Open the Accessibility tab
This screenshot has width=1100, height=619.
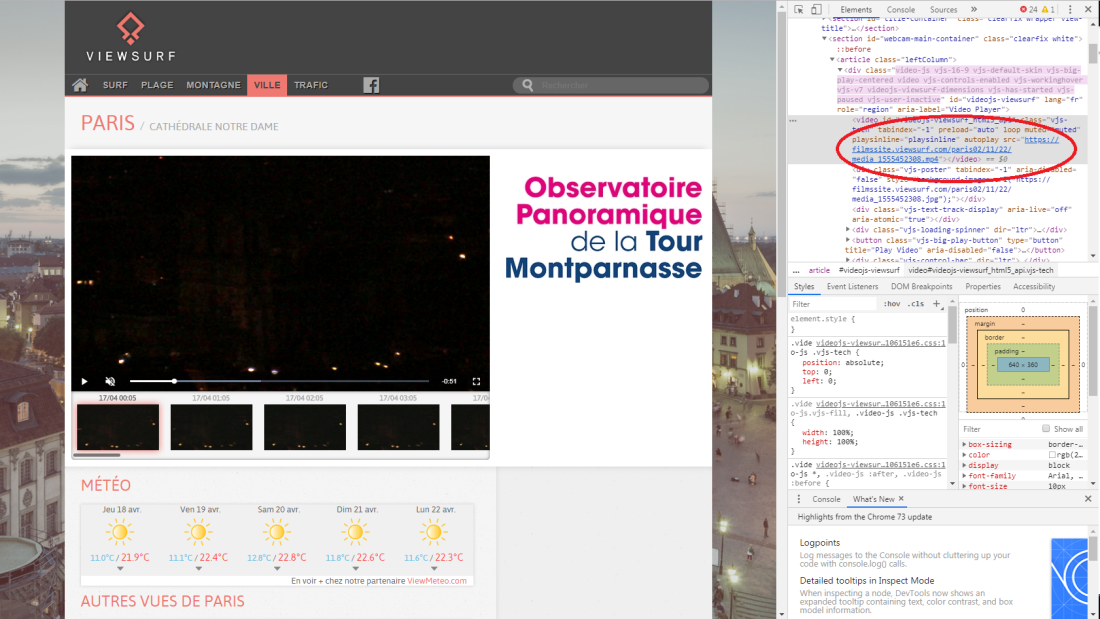tap(1034, 286)
